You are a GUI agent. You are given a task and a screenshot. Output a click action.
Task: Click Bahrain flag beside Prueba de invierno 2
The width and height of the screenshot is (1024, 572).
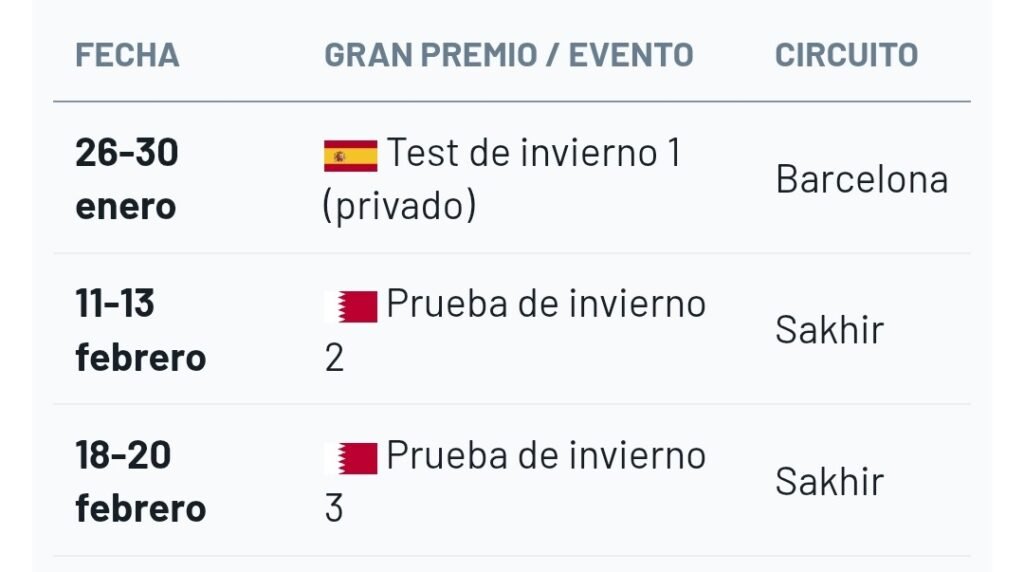pyautogui.click(x=350, y=306)
